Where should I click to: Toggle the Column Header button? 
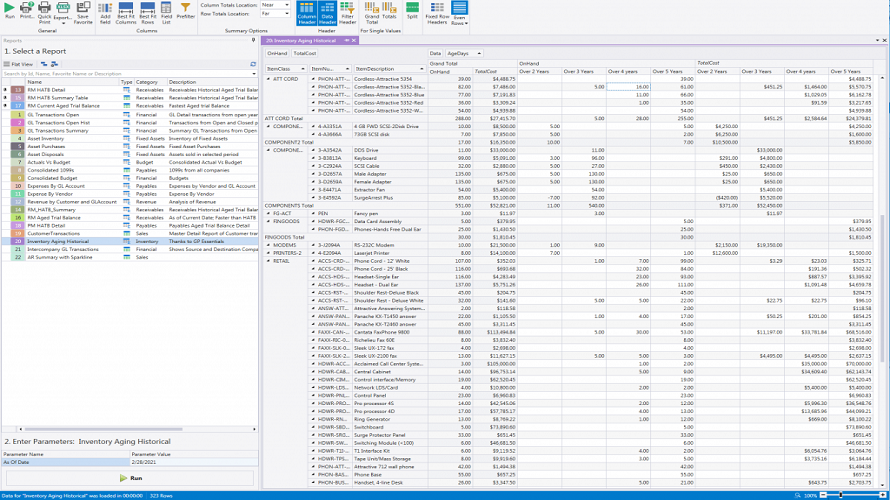point(307,13)
